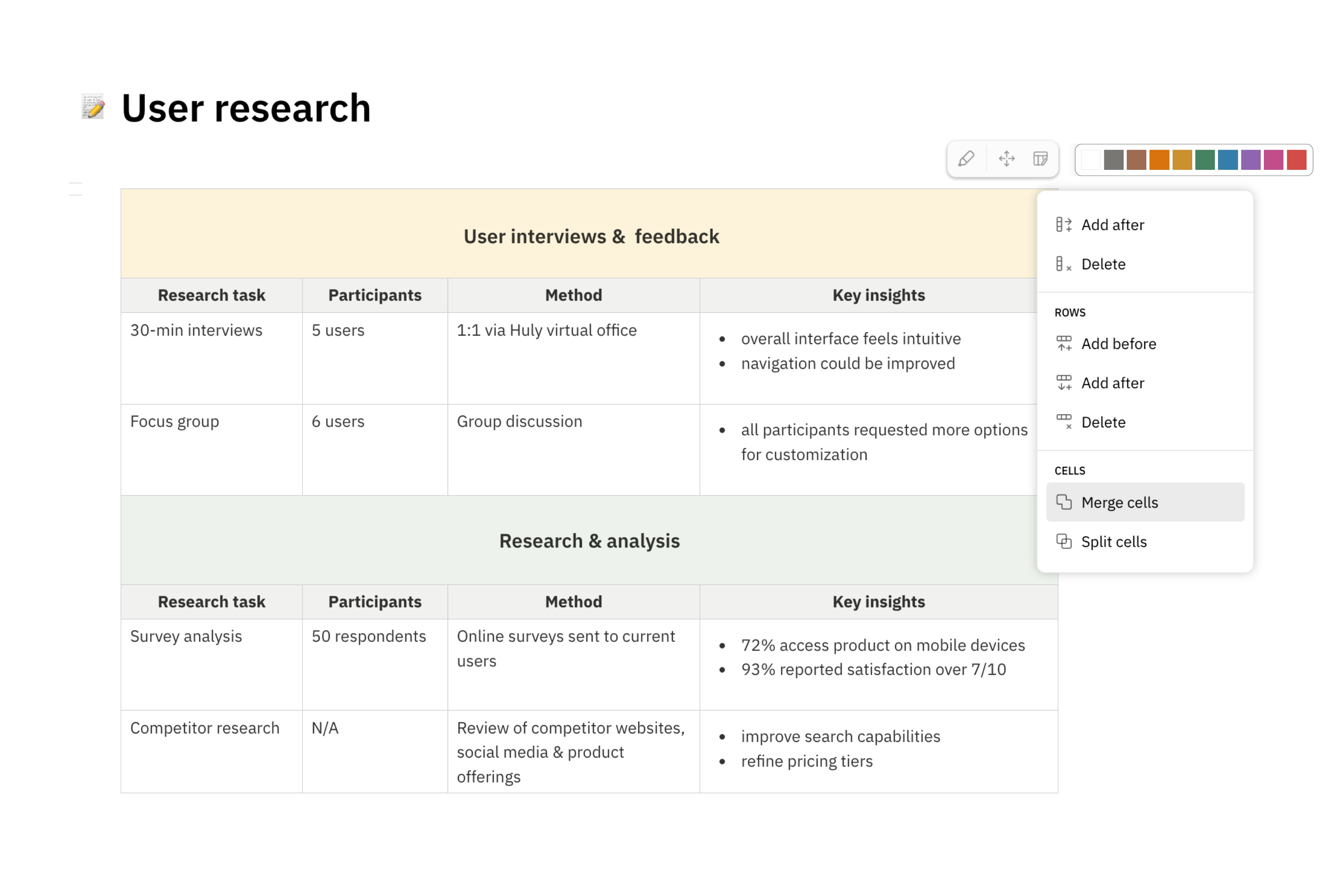Pick the white color swatch
This screenshot has height=896, width=1344.
[x=1090, y=160]
